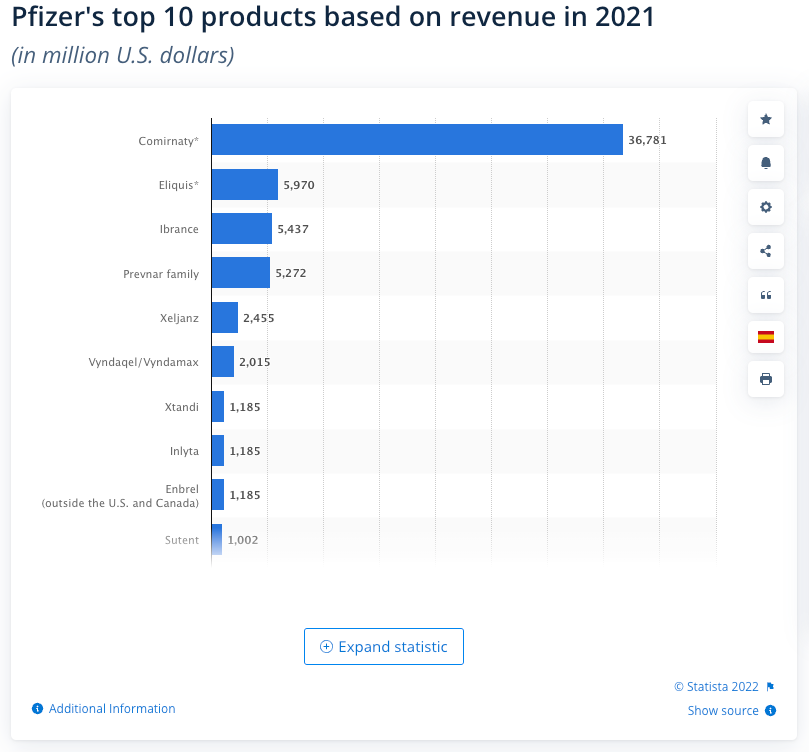
Task: Click the Sutent axis label
Action: 182,540
